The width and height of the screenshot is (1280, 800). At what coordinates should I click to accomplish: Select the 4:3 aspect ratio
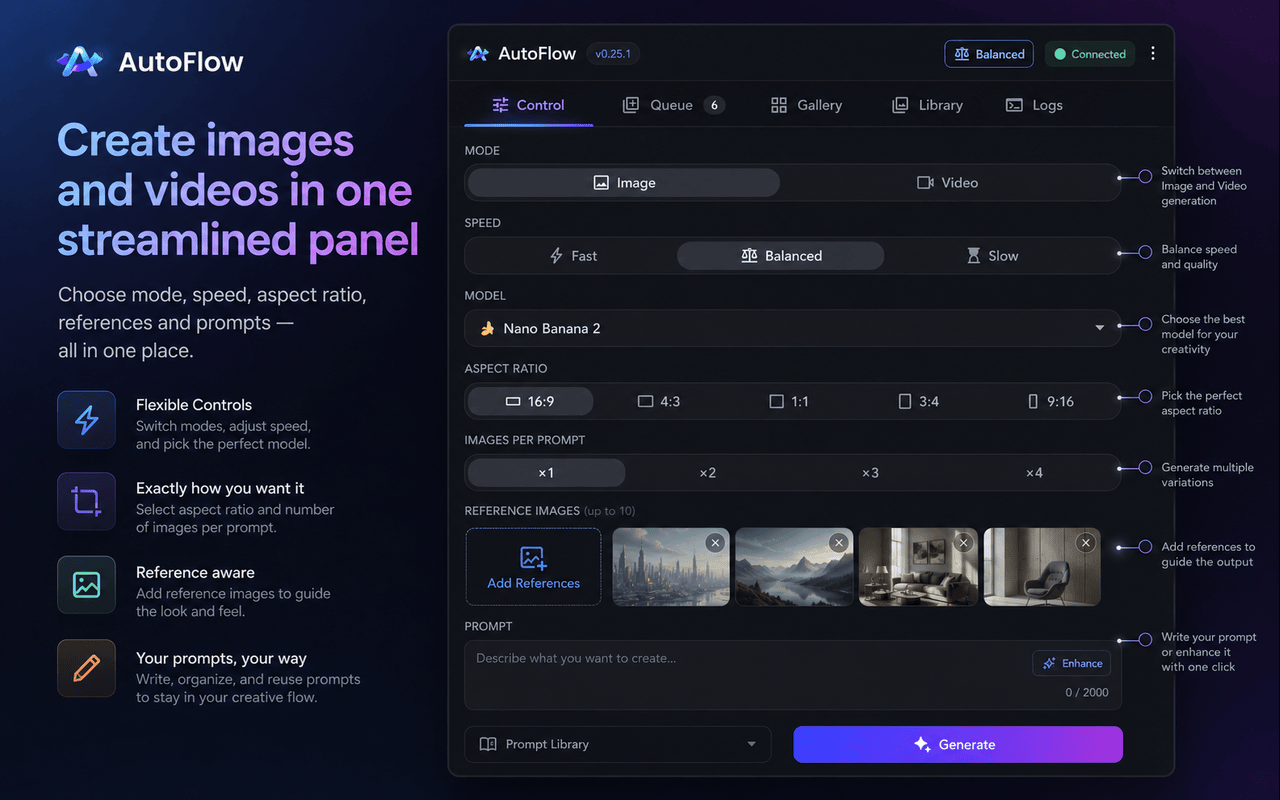[x=659, y=401]
